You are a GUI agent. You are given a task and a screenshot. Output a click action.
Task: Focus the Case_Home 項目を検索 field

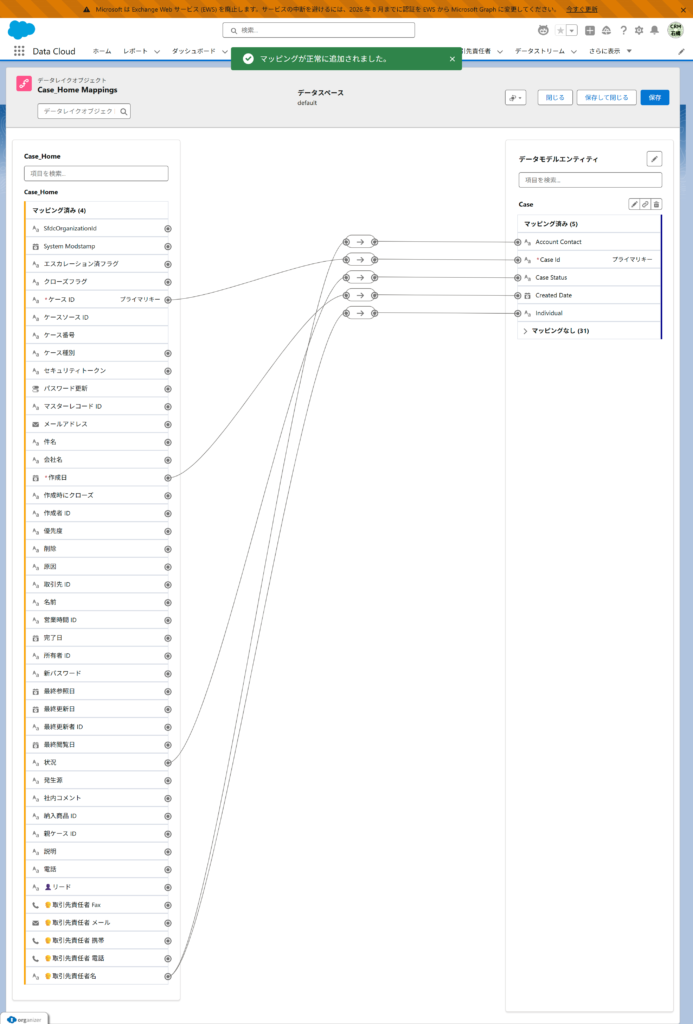(x=96, y=174)
